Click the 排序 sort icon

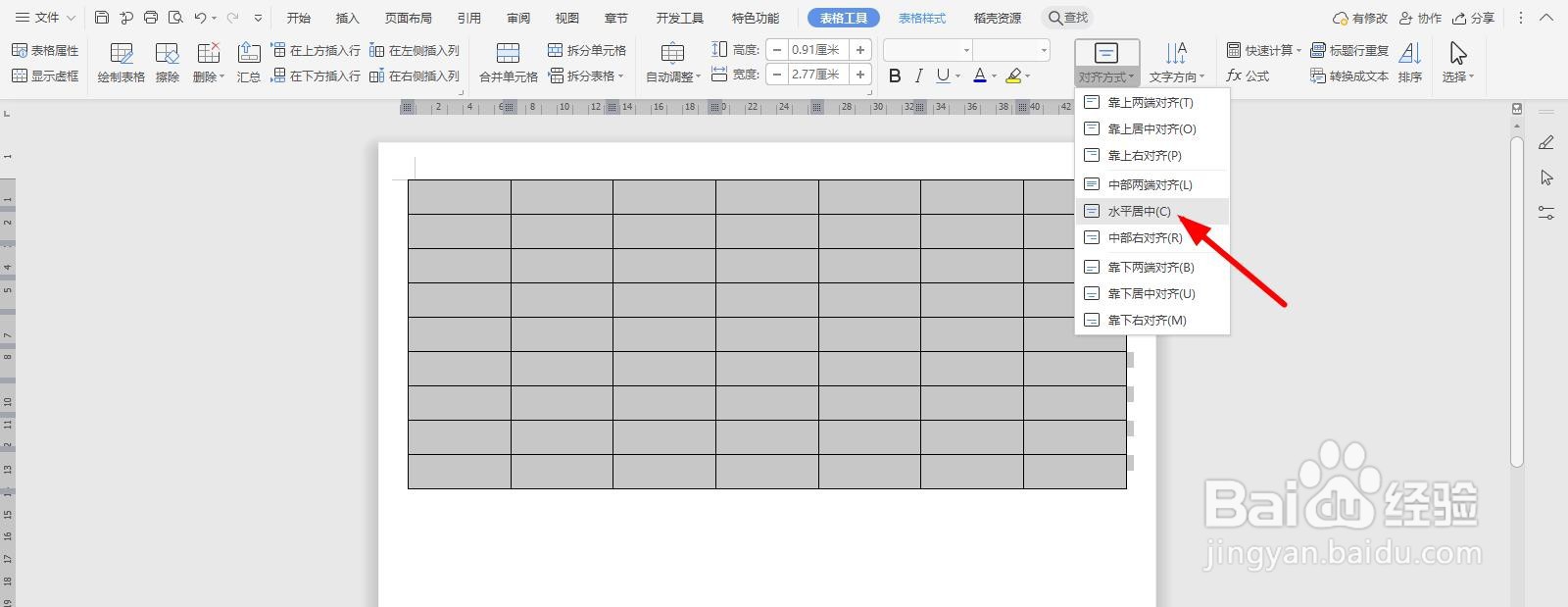click(1410, 63)
